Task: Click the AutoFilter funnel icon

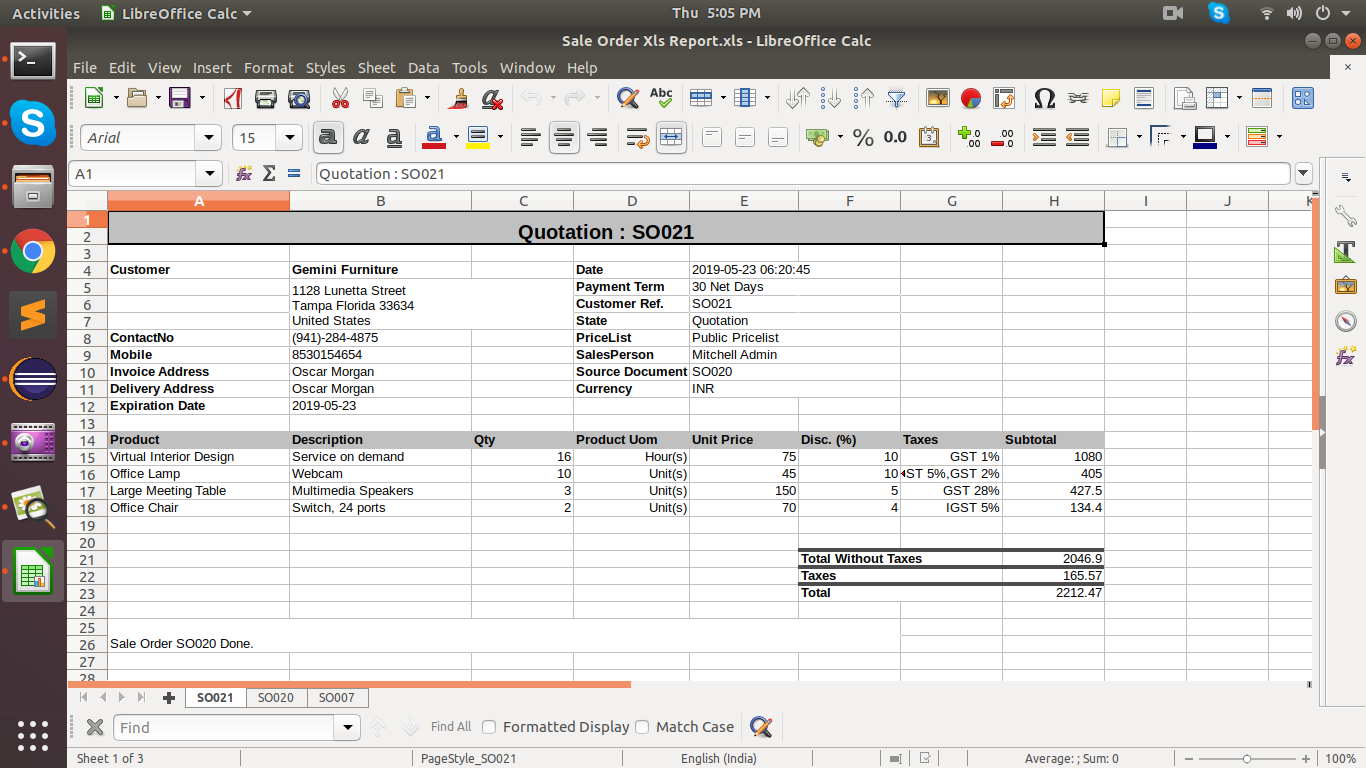Action: tap(897, 98)
